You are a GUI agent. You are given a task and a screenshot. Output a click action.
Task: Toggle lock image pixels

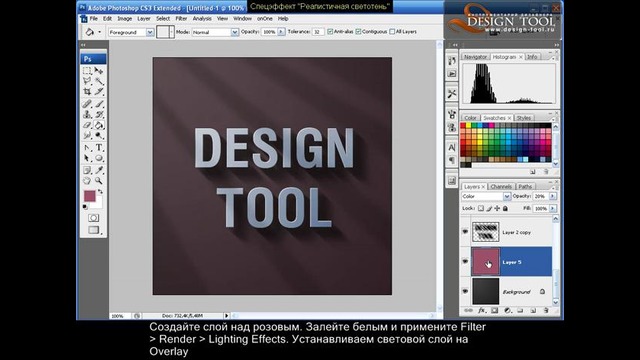pyautogui.click(x=489, y=209)
